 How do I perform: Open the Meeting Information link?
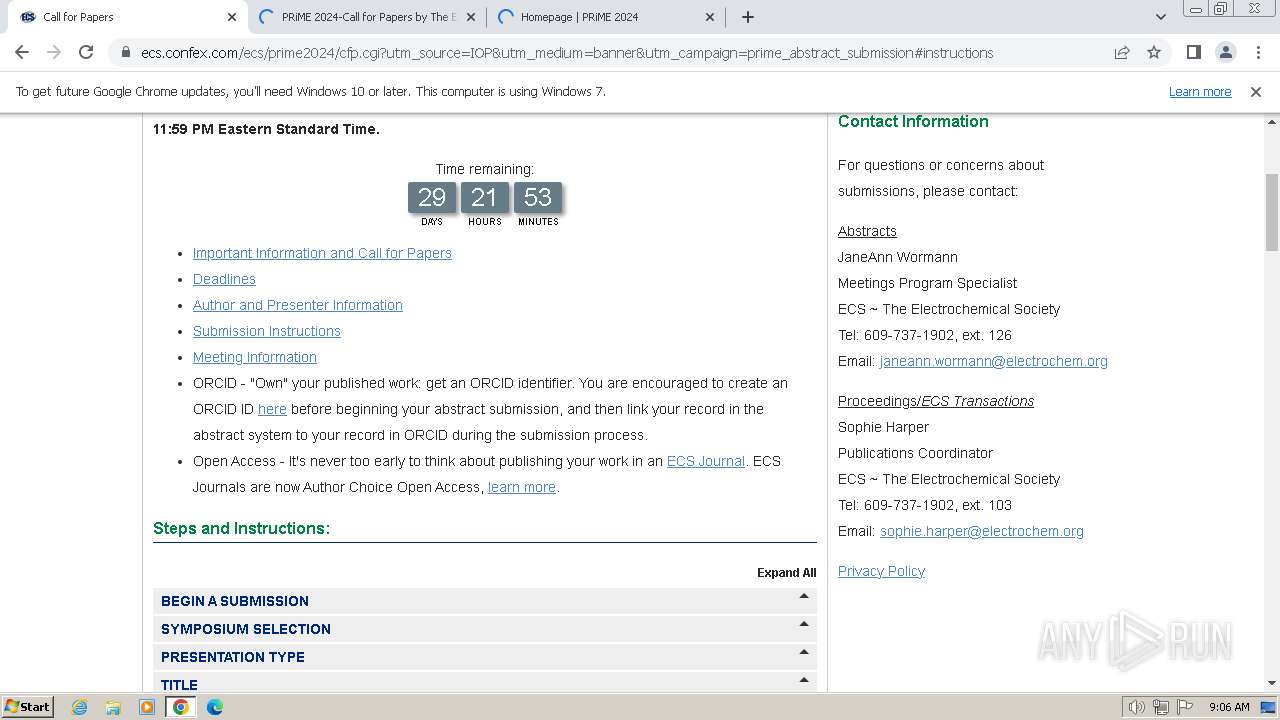click(x=255, y=357)
